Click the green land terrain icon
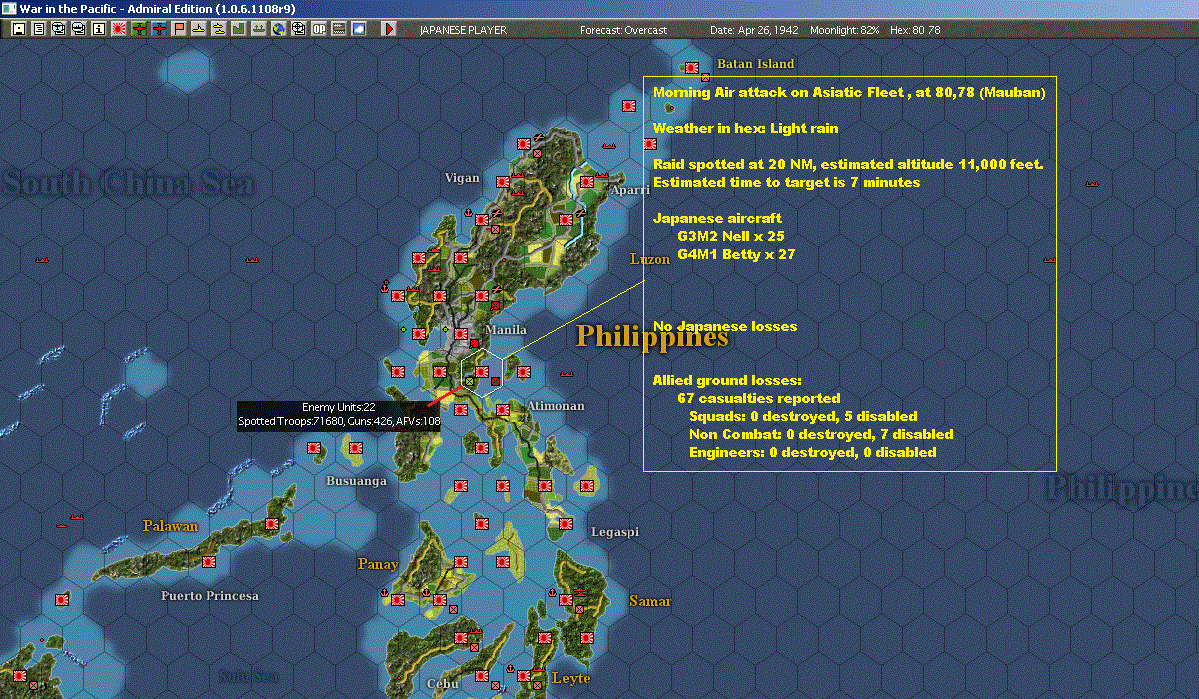Screen dimensions: 1199x699 pyautogui.click(x=239, y=29)
